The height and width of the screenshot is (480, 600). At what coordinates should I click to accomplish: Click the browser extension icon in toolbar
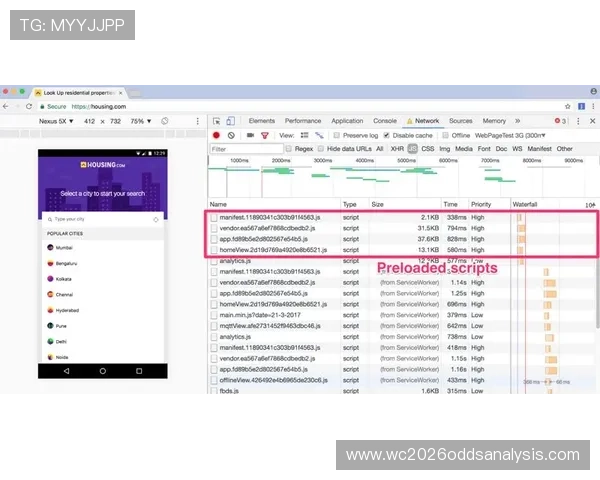[581, 106]
